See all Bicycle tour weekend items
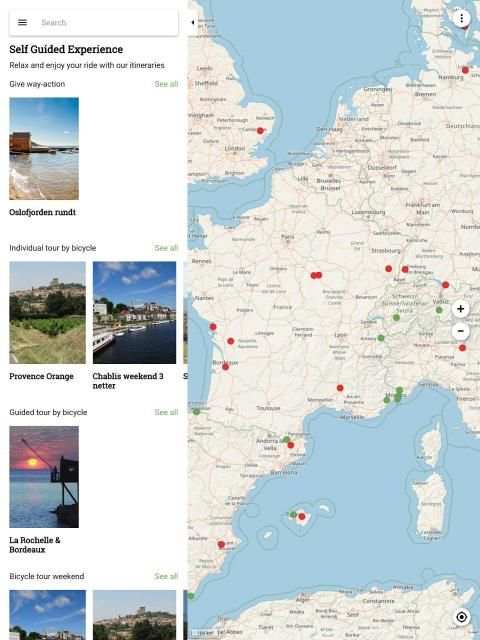This screenshot has height=640, width=480. pos(166,576)
